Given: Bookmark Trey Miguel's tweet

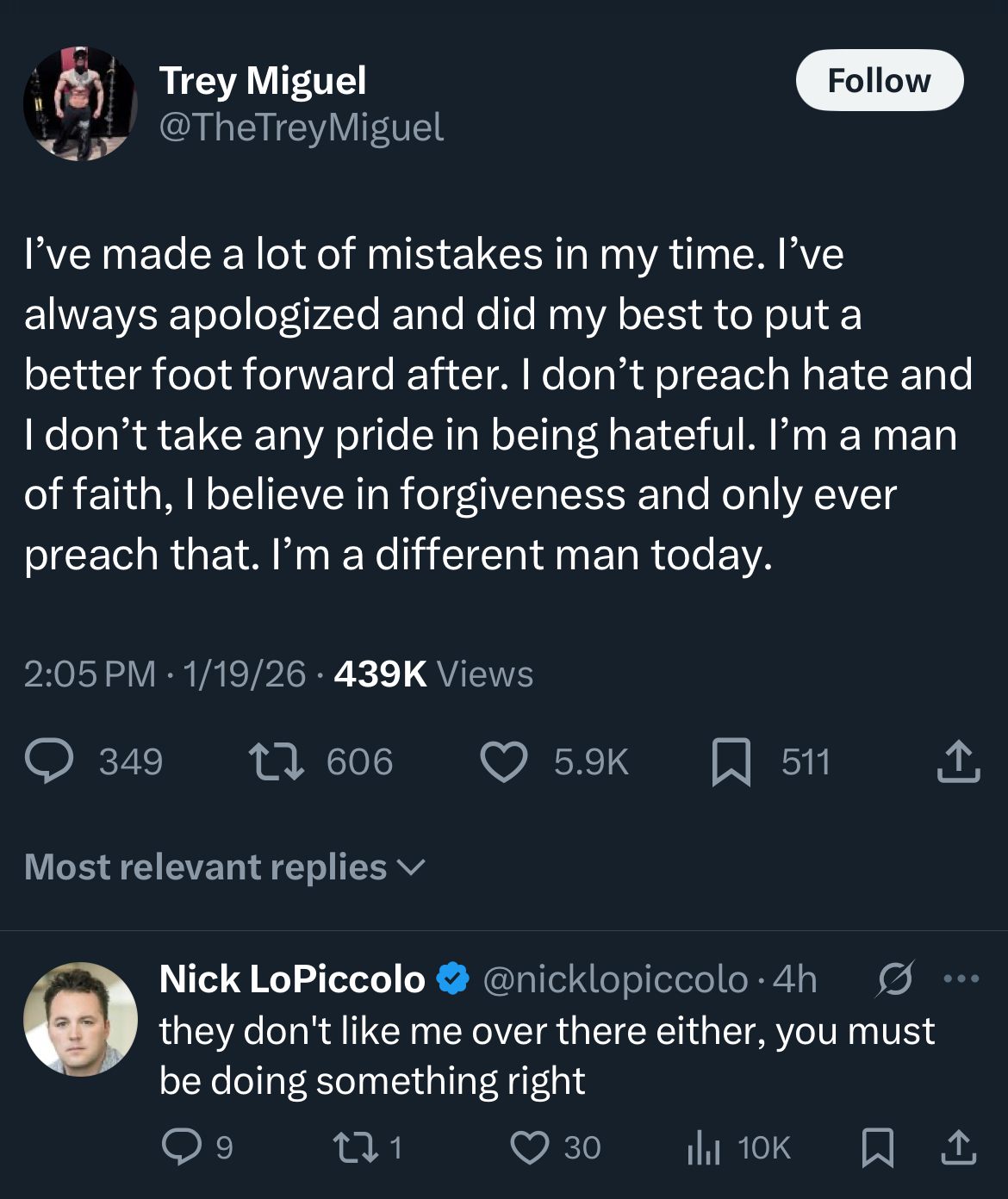Looking at the screenshot, I should pos(731,762).
